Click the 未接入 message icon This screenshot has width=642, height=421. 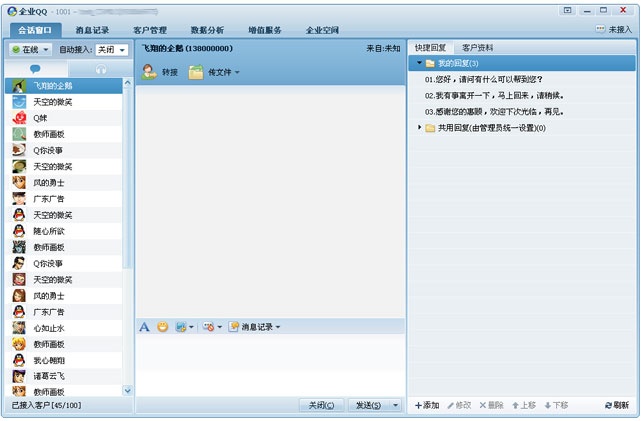[600, 29]
